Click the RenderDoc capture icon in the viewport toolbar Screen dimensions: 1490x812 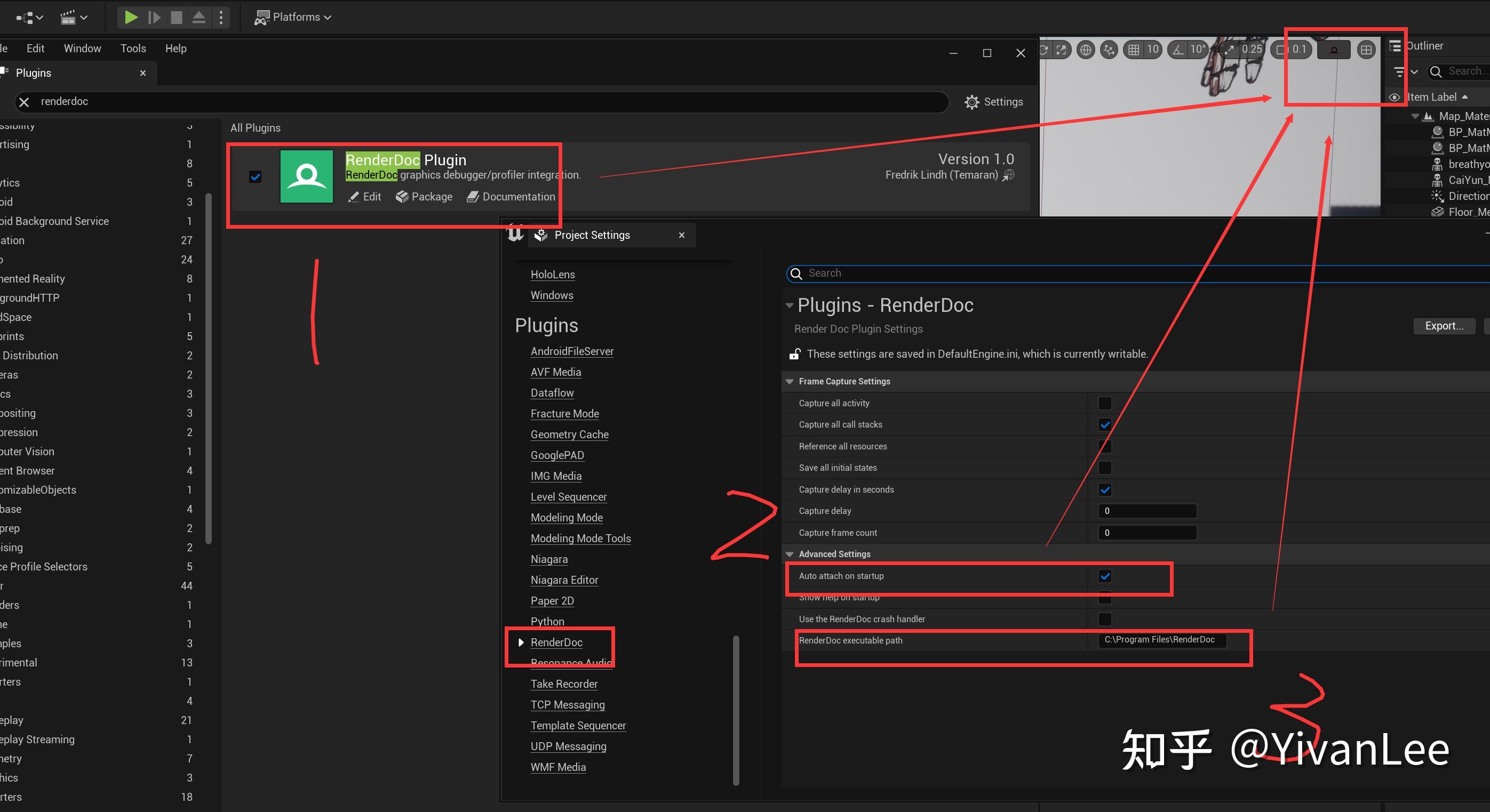(x=1333, y=50)
